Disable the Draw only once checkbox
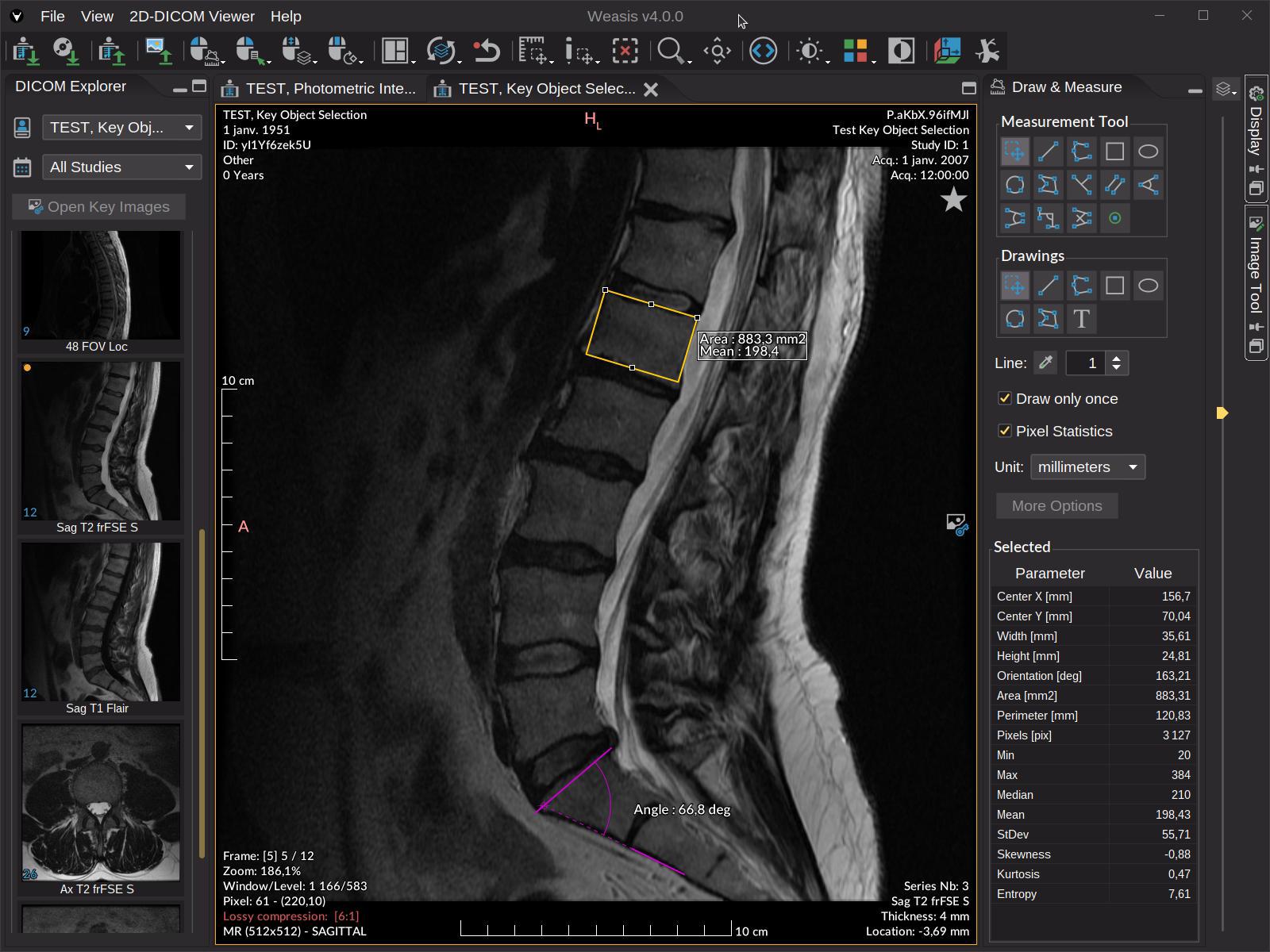This screenshot has width=1270, height=952. (1005, 398)
